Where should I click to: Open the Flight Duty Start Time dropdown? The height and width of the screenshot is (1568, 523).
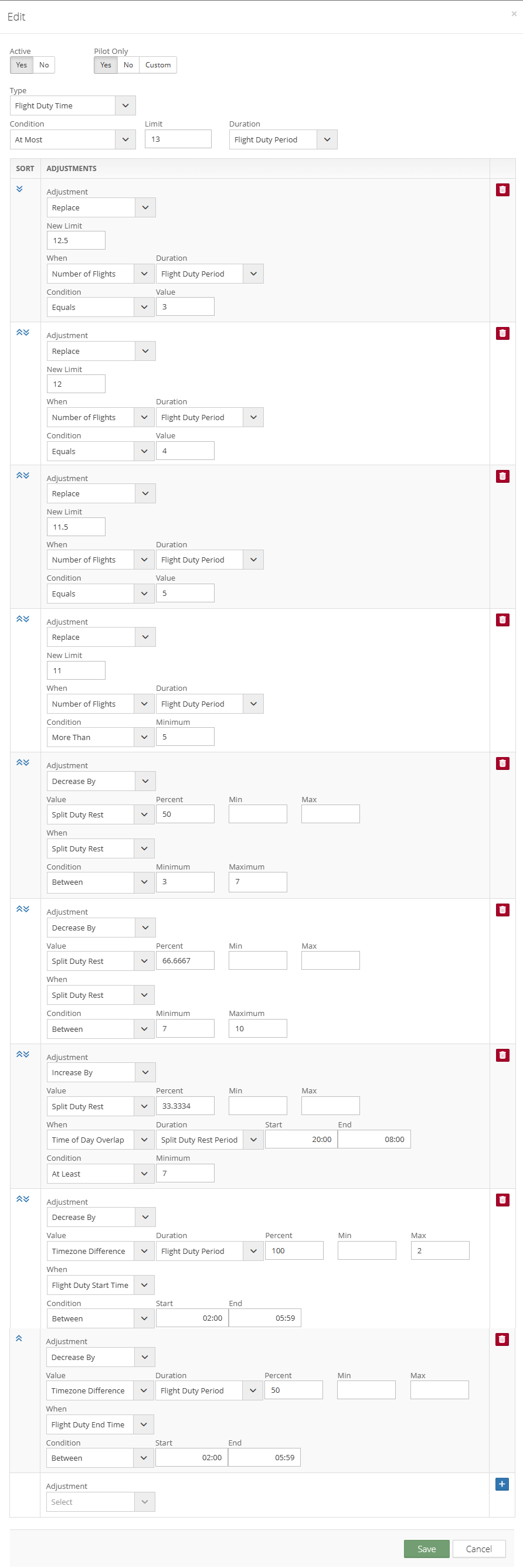(x=100, y=1286)
